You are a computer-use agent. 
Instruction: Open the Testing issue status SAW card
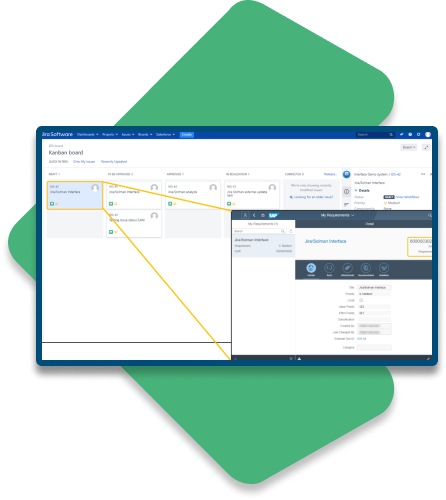(134, 224)
